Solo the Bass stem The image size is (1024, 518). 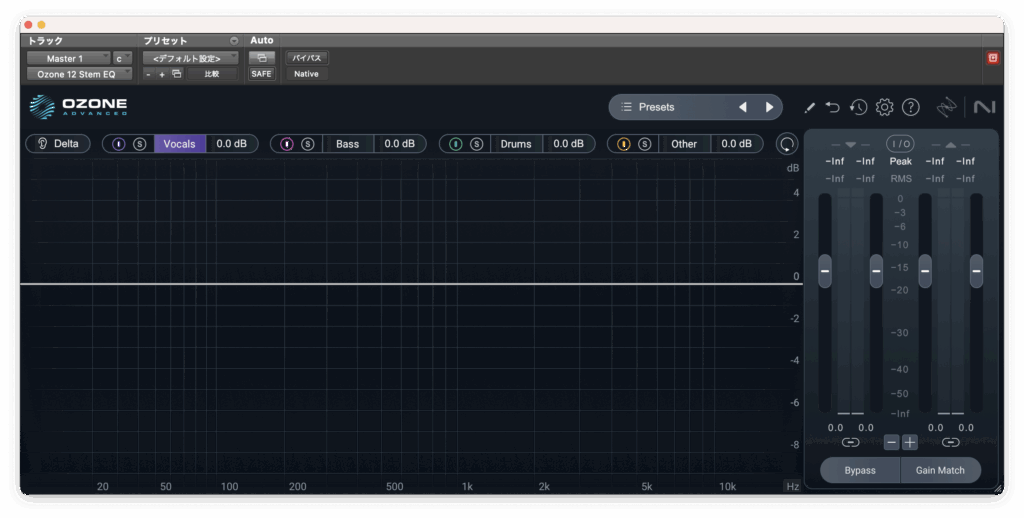pyautogui.click(x=308, y=144)
